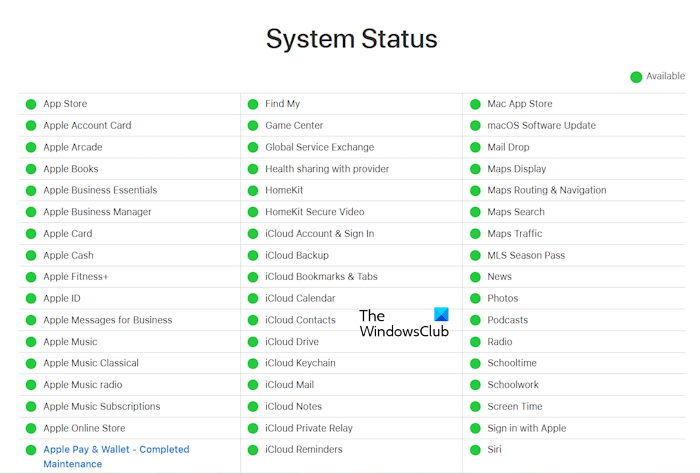Click the green dot beside Apple Music

click(31, 342)
